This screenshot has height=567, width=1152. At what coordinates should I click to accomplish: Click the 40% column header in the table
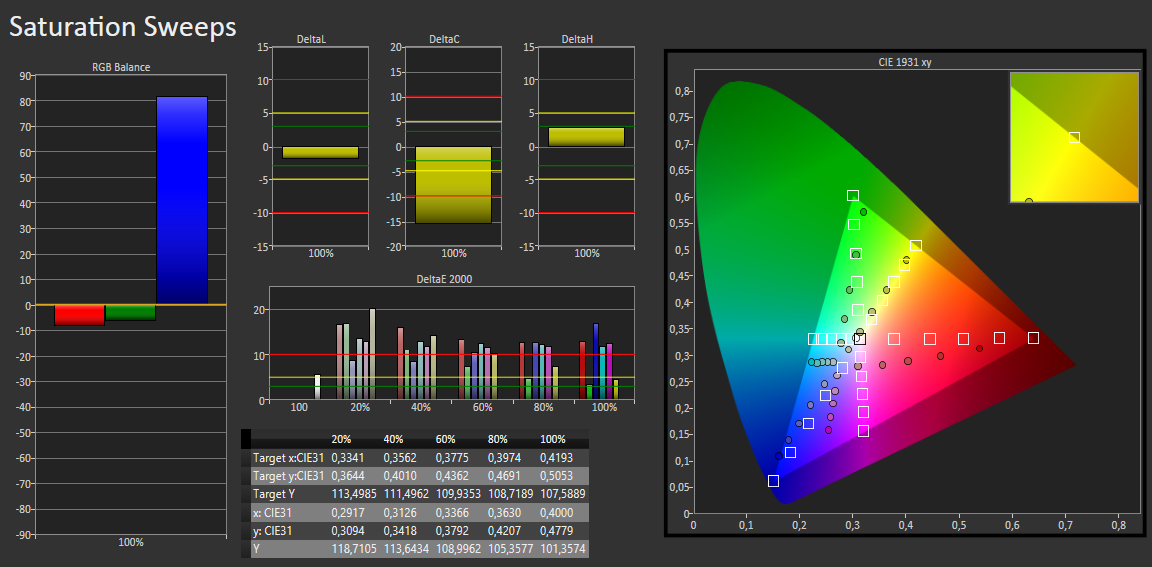[393, 439]
